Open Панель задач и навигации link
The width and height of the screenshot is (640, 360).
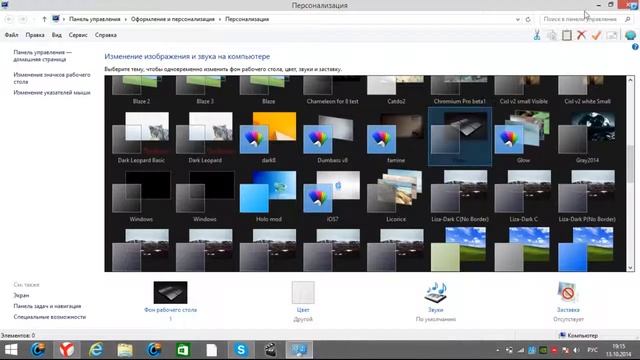click(47, 306)
